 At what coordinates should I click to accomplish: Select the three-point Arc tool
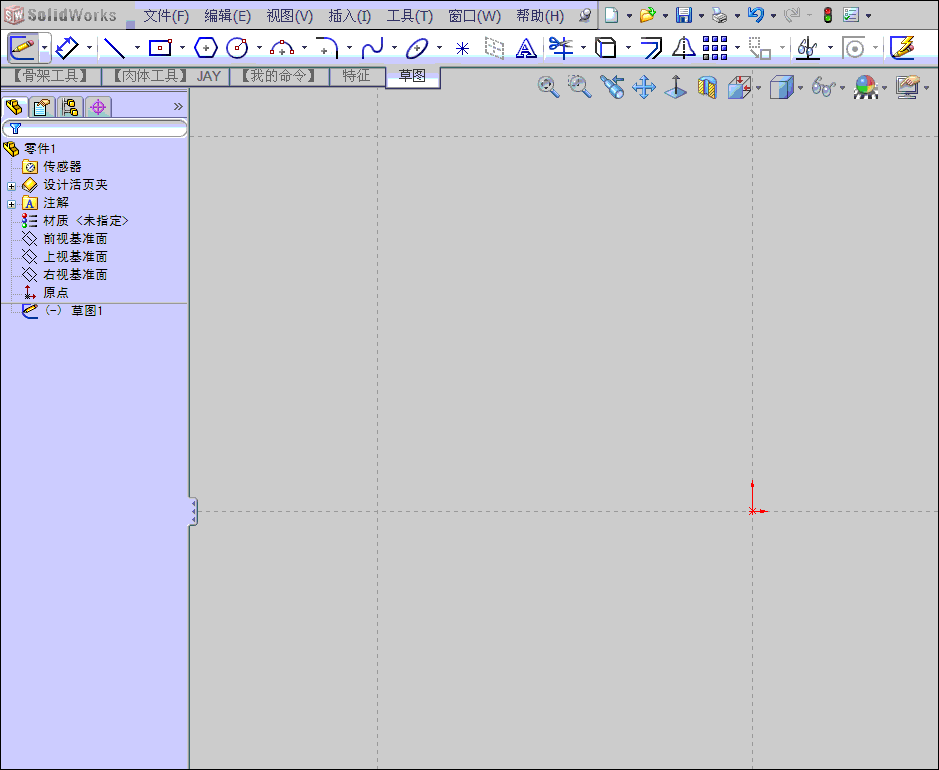(x=281, y=48)
